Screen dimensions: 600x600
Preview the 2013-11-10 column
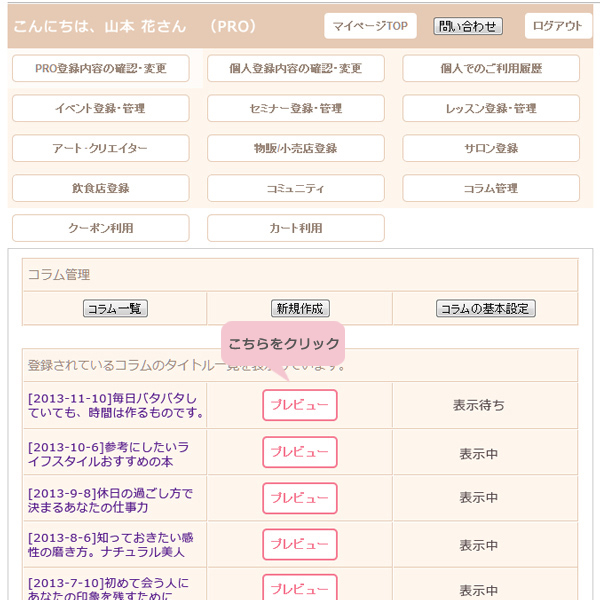pyautogui.click(x=300, y=405)
